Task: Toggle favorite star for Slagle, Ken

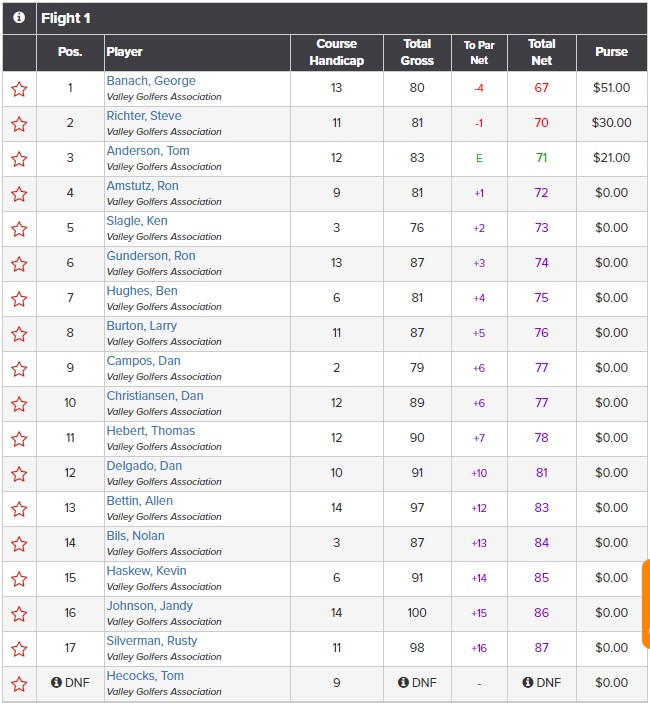Action: (19, 229)
